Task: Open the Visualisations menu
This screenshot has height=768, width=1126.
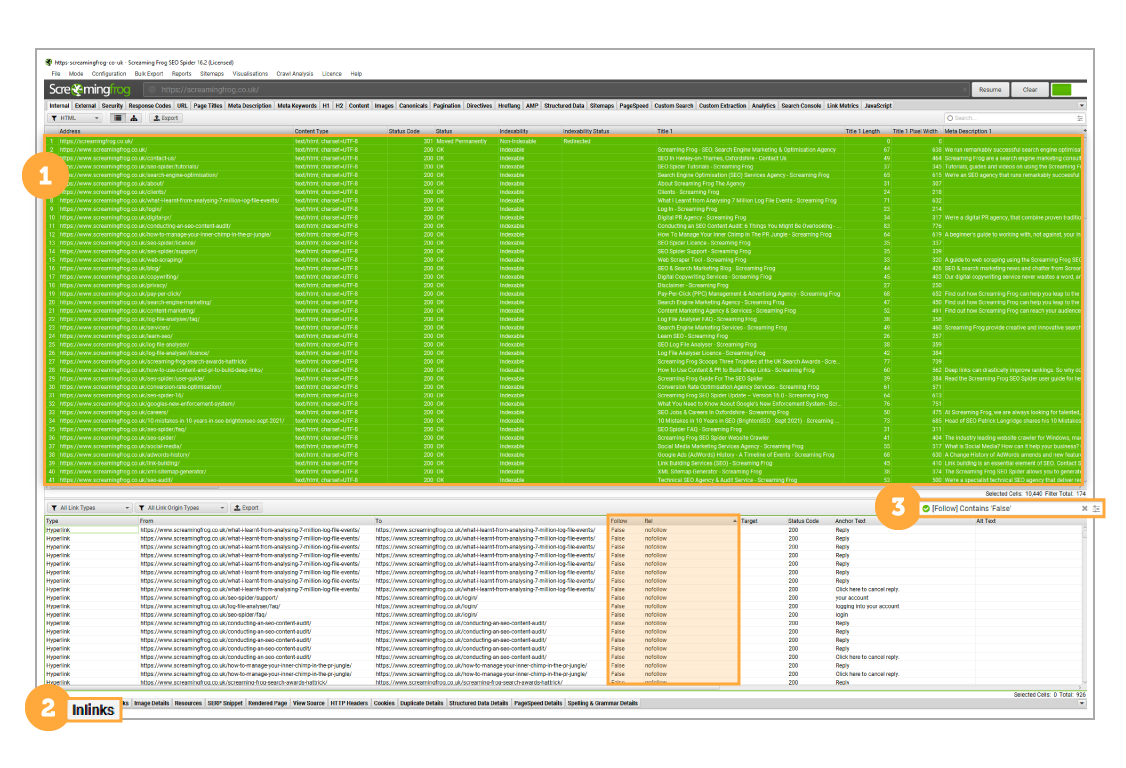Action: tap(251, 74)
